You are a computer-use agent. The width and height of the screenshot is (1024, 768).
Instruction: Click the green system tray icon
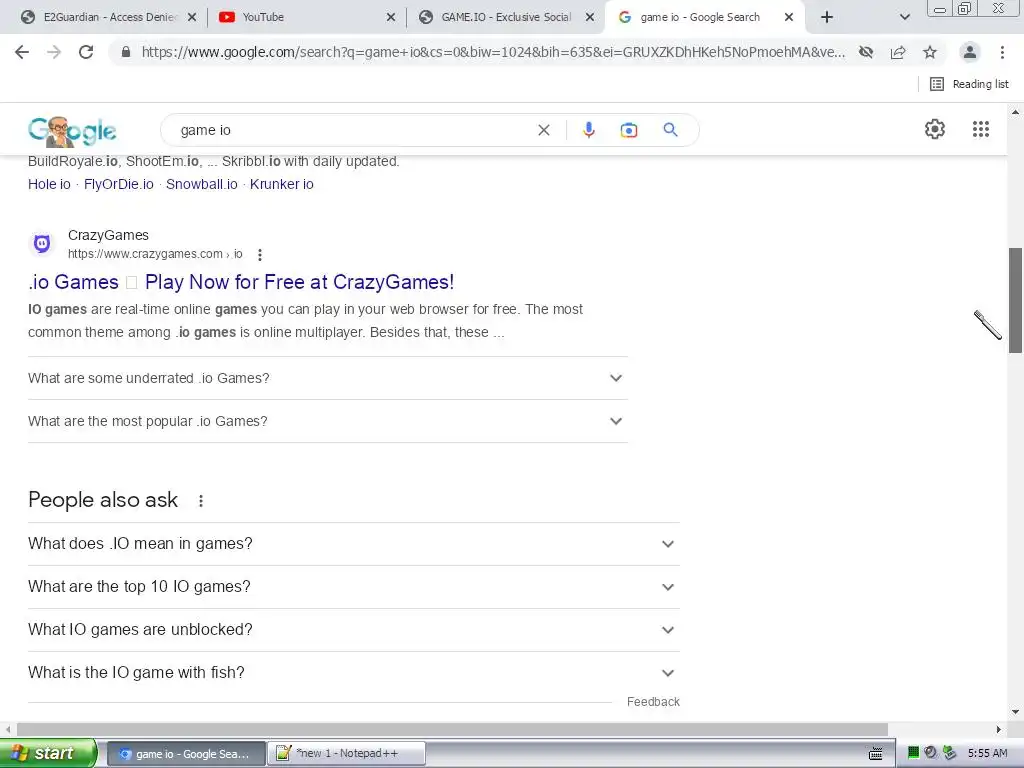point(914,753)
